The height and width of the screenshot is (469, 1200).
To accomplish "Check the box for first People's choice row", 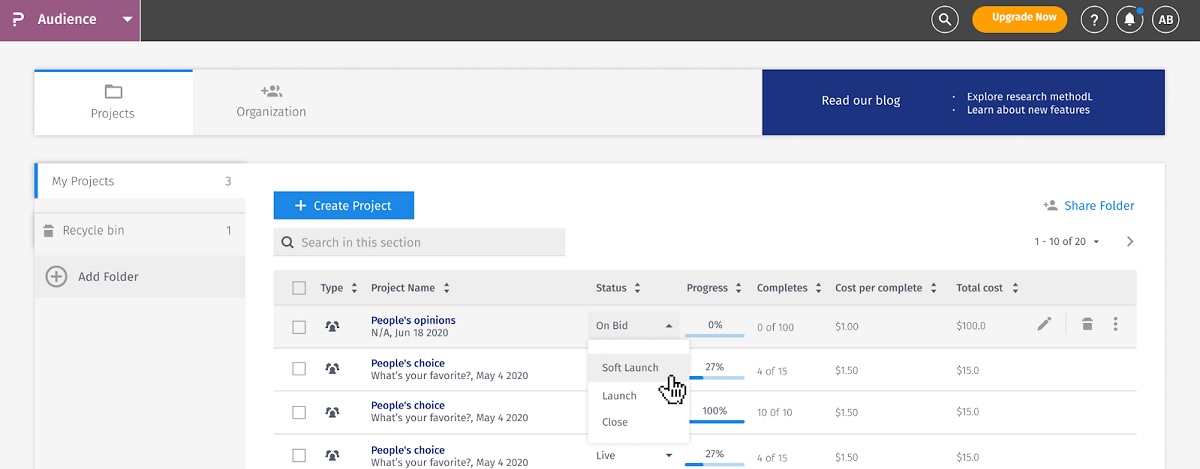I will point(299,369).
